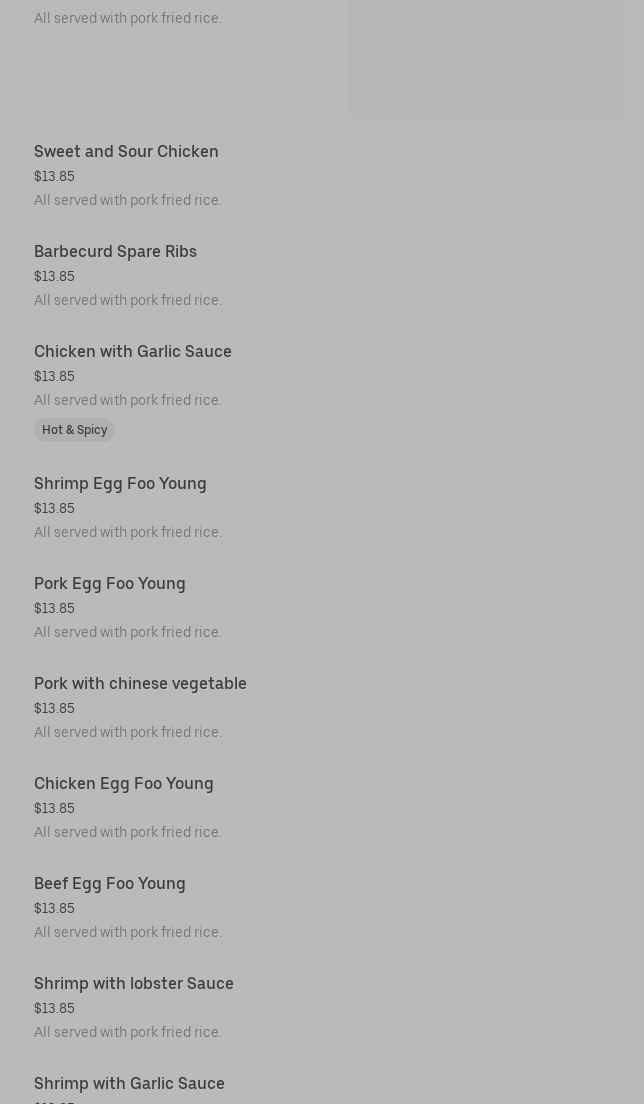Viewport: 644px width, 1104px height.
Task: Select Beef Egg Foo Young item
Action: pyautogui.click(x=110, y=884)
